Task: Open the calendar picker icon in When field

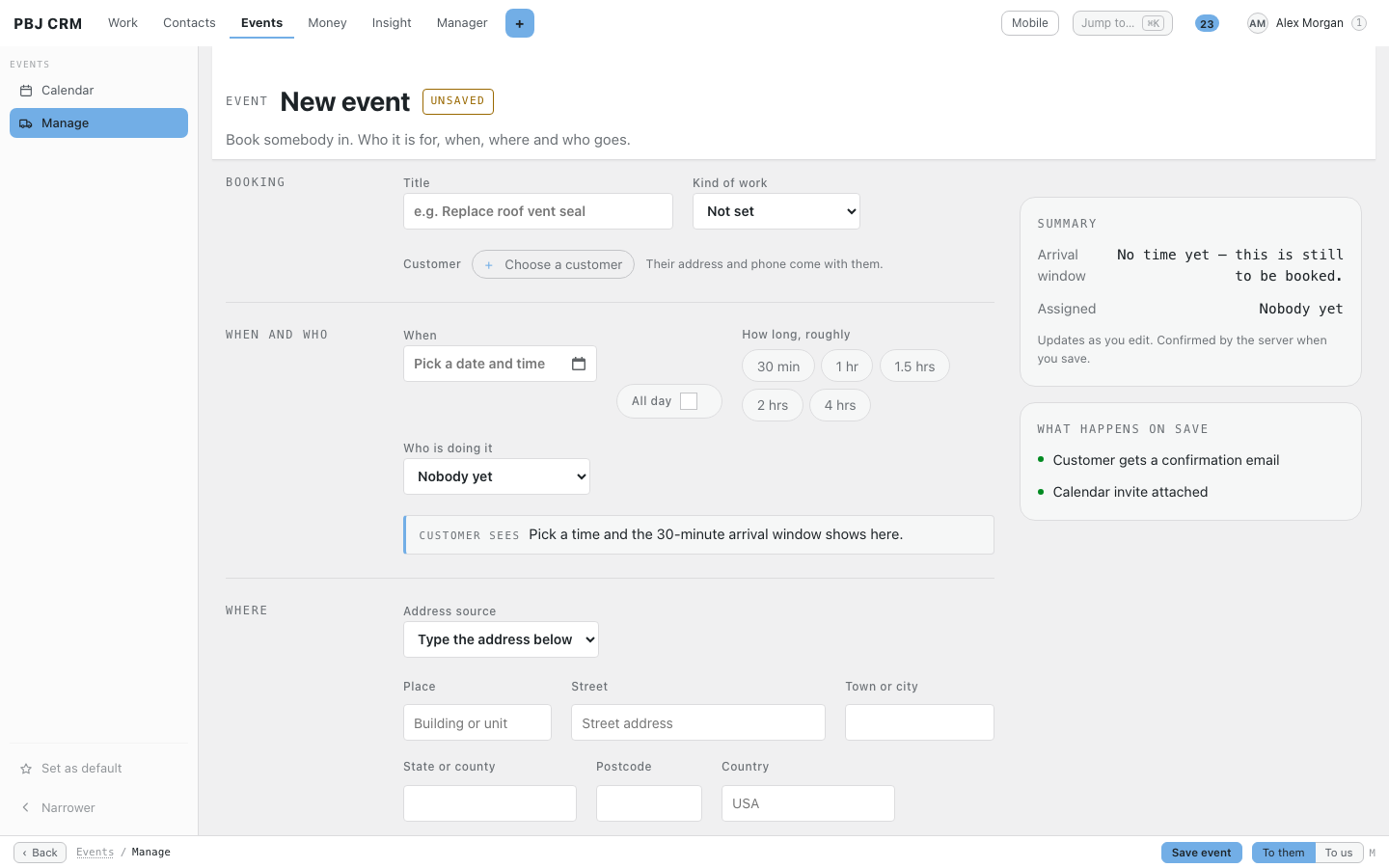Action: tap(579, 364)
